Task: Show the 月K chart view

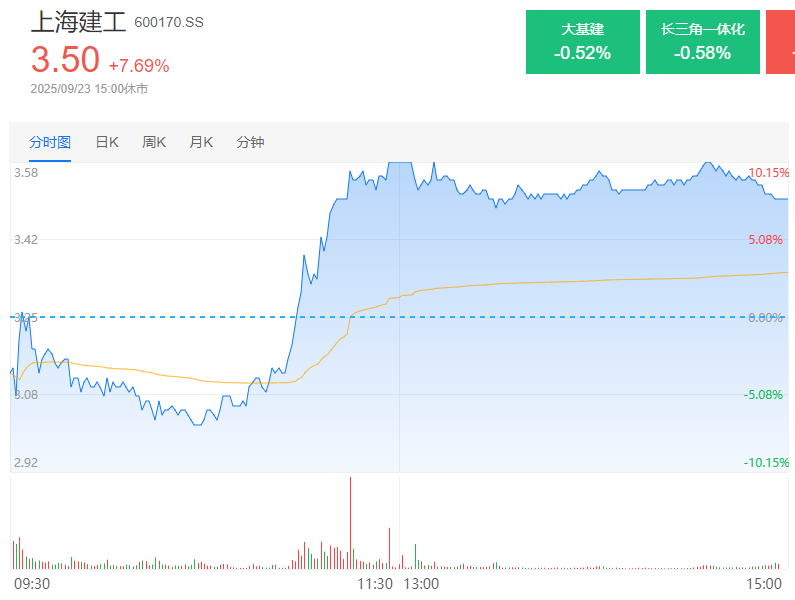Action: 201,142
